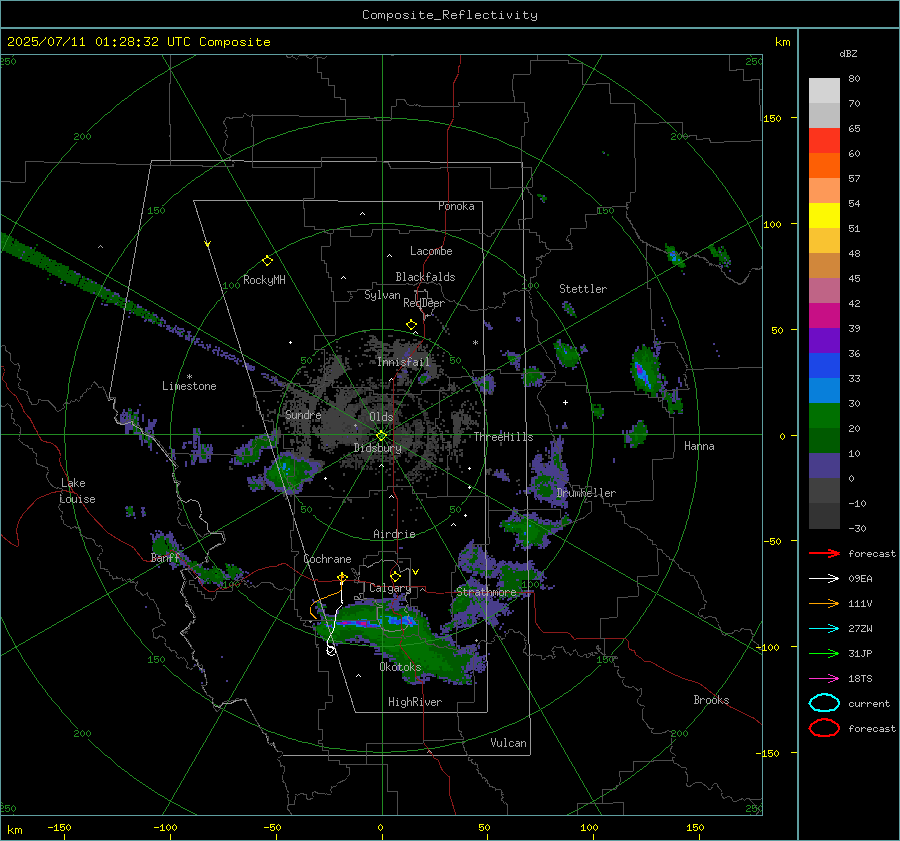The height and width of the screenshot is (841, 900).
Task: Click the dBZ legend heading
Action: coord(848,53)
